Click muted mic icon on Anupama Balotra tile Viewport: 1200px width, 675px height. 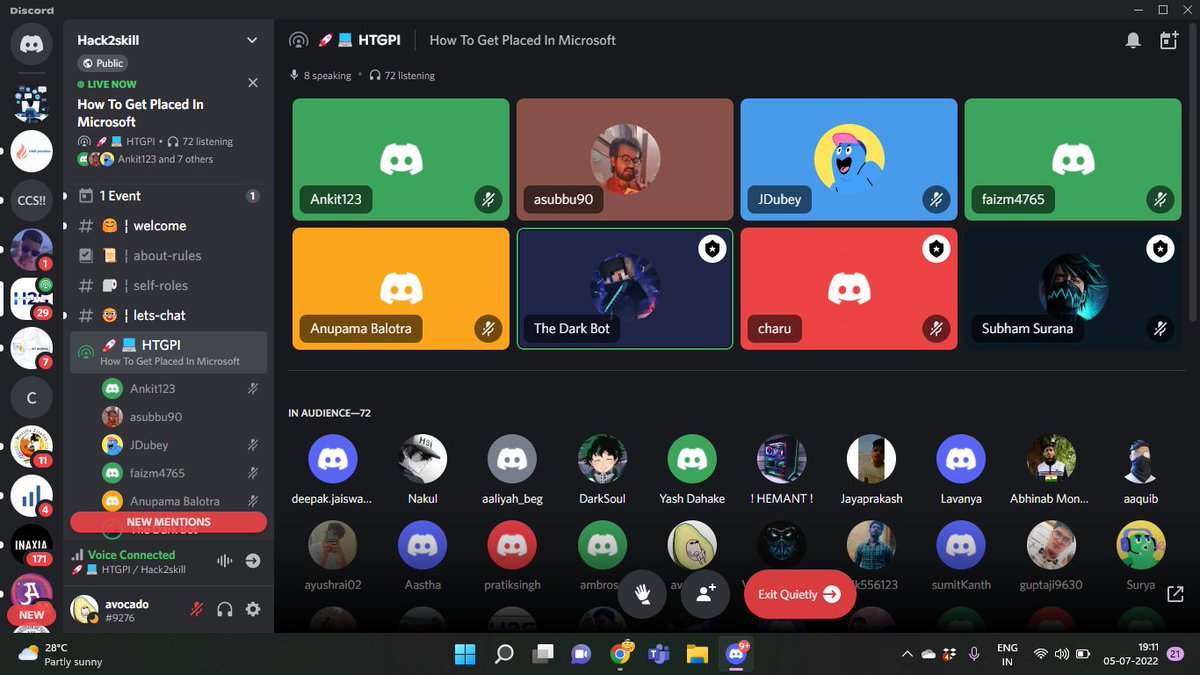click(487, 328)
